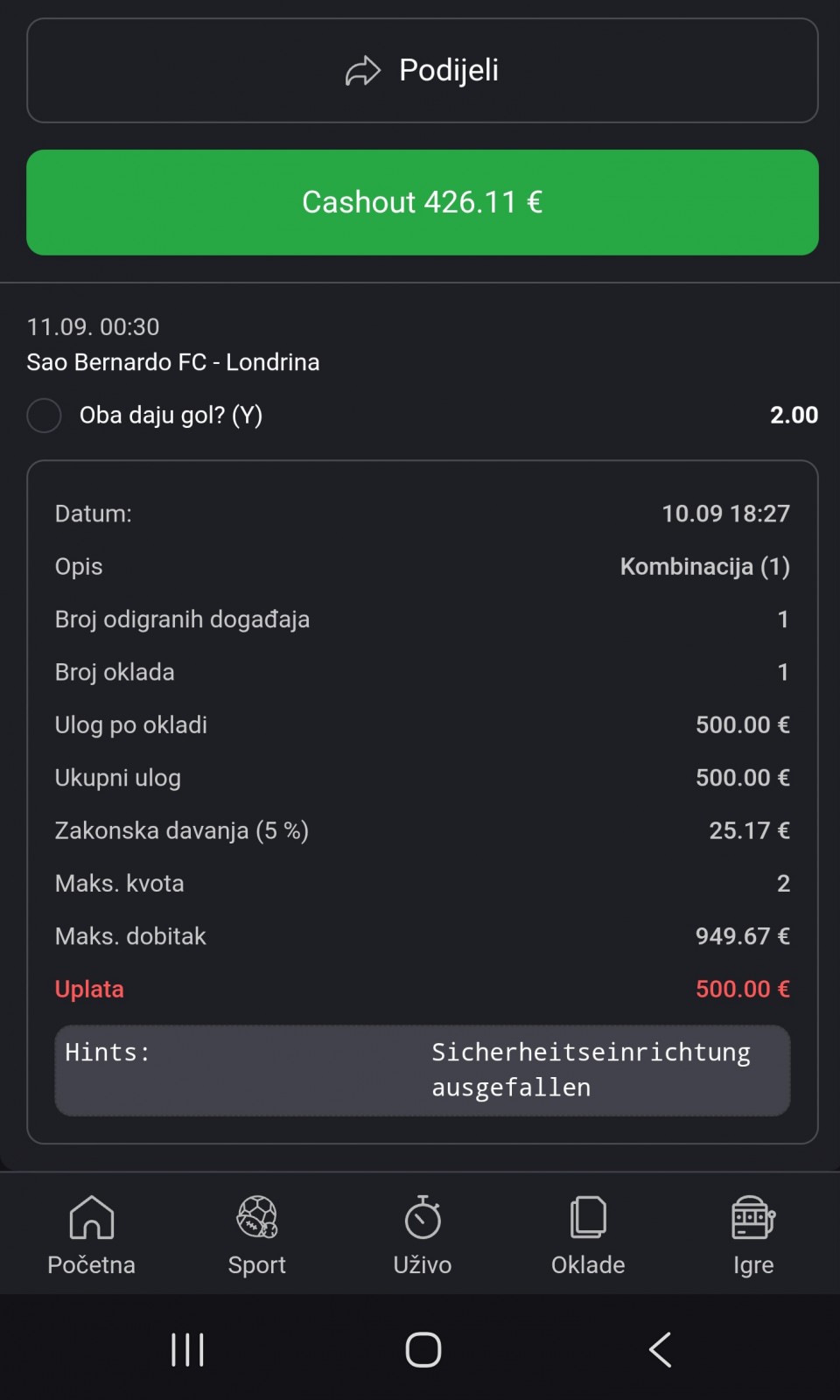Tap the Android home button
This screenshot has height=1400, width=840.
pos(423,1349)
